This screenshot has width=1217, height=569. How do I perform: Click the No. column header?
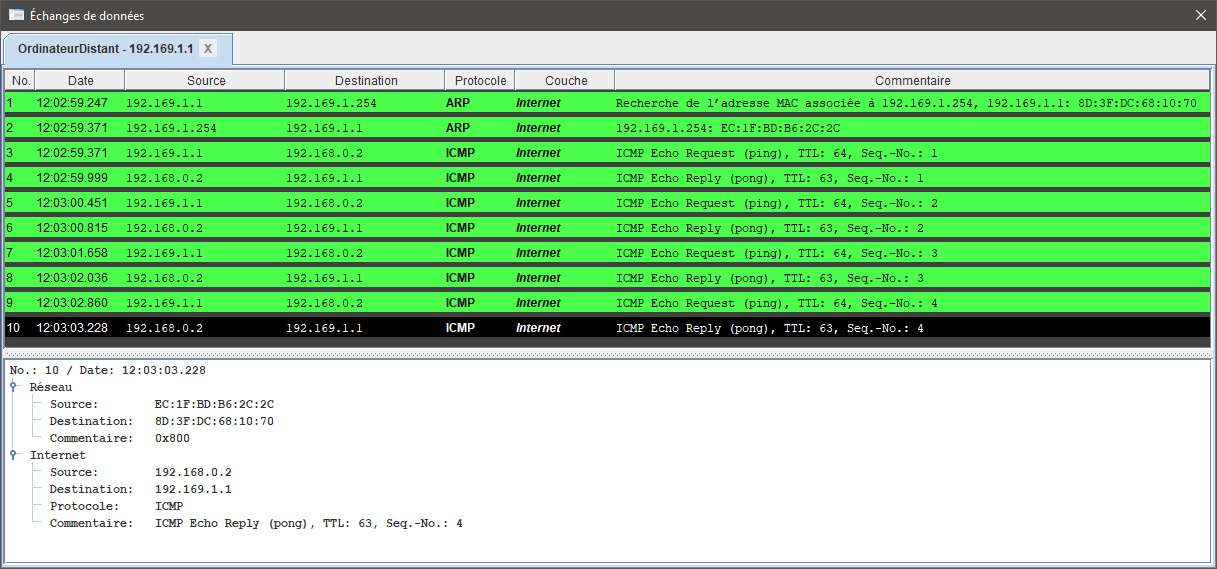[x=20, y=80]
